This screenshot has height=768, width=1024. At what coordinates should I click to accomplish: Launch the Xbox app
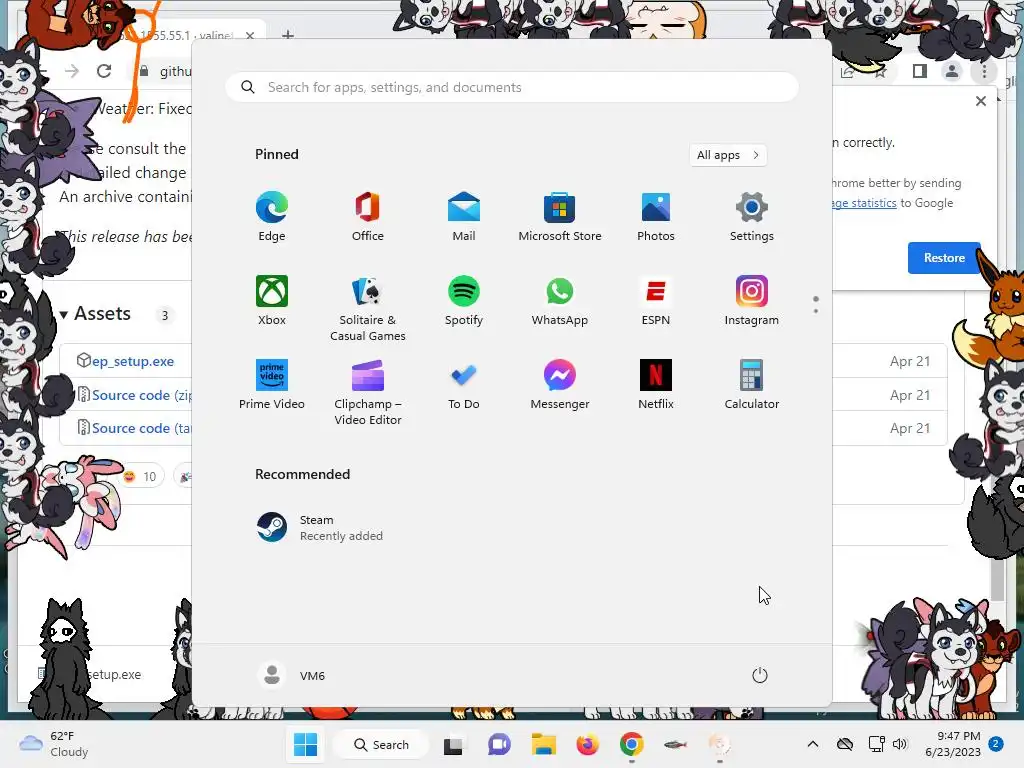(x=272, y=301)
